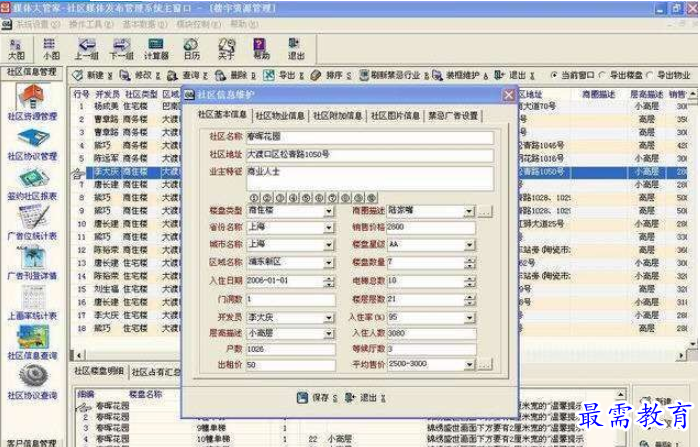Open the 商圈描述 dropdown
Viewport: 700px width, 447px height.
point(469,211)
